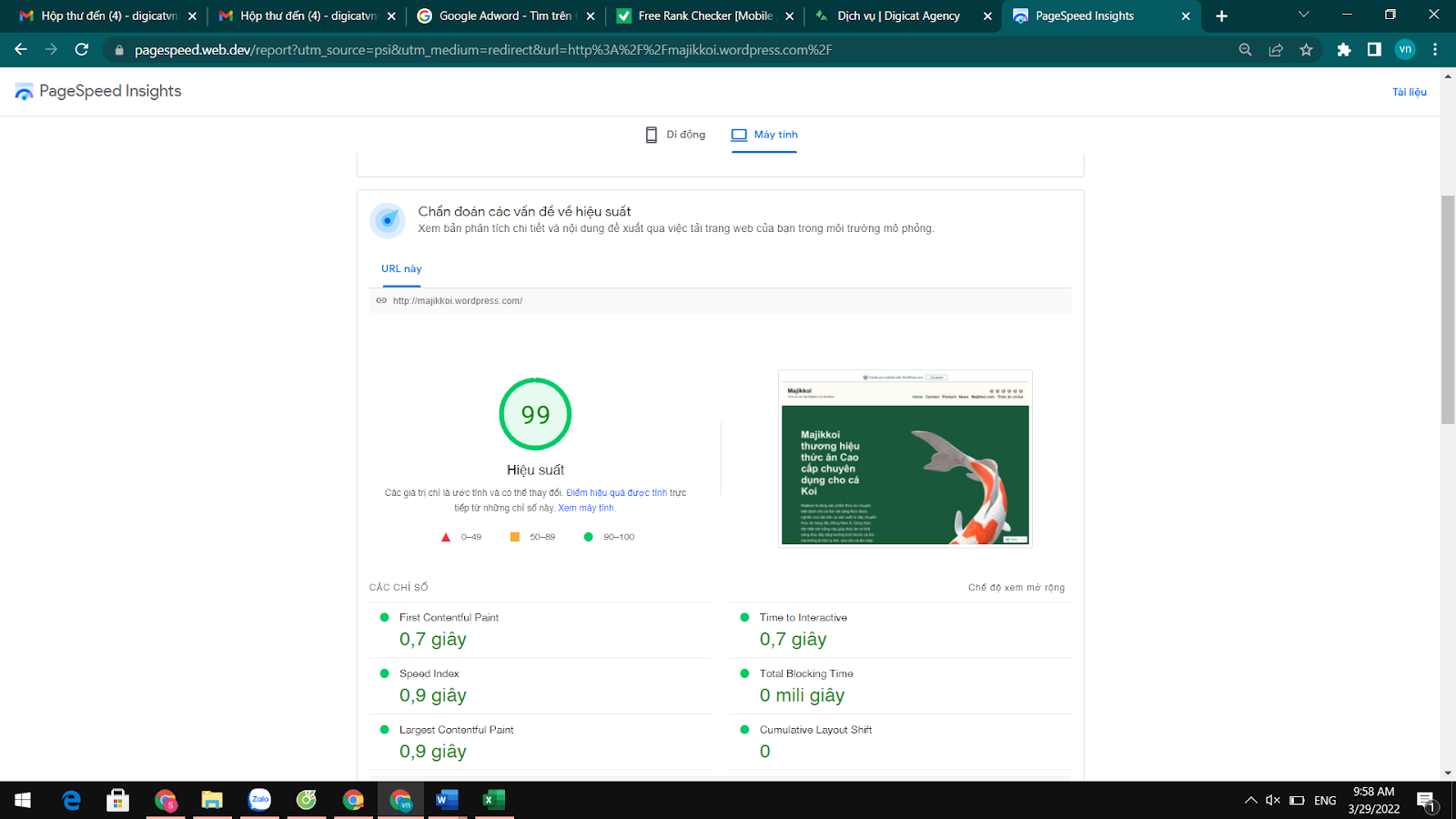The image size is (1456, 819).
Task: Open File Explorer from the taskbar
Action: pos(212,800)
